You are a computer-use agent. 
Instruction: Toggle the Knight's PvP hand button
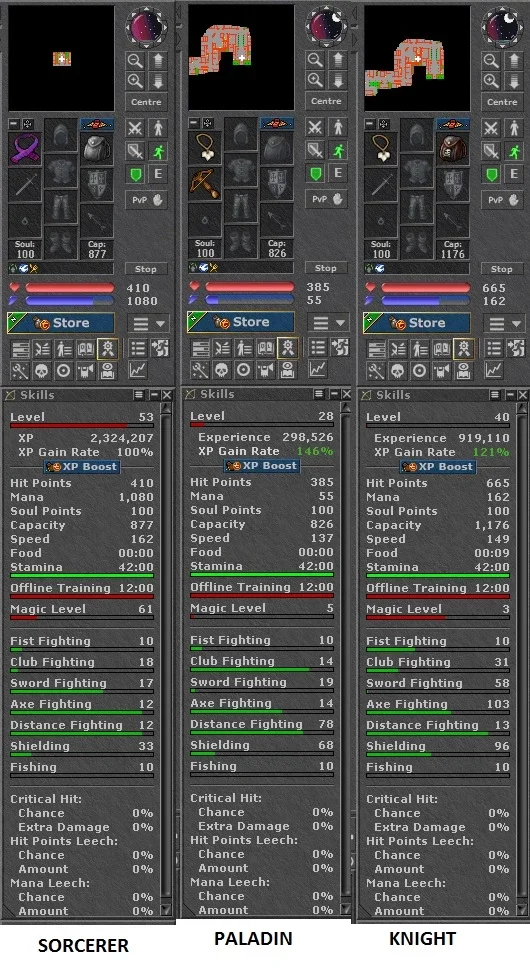point(503,200)
